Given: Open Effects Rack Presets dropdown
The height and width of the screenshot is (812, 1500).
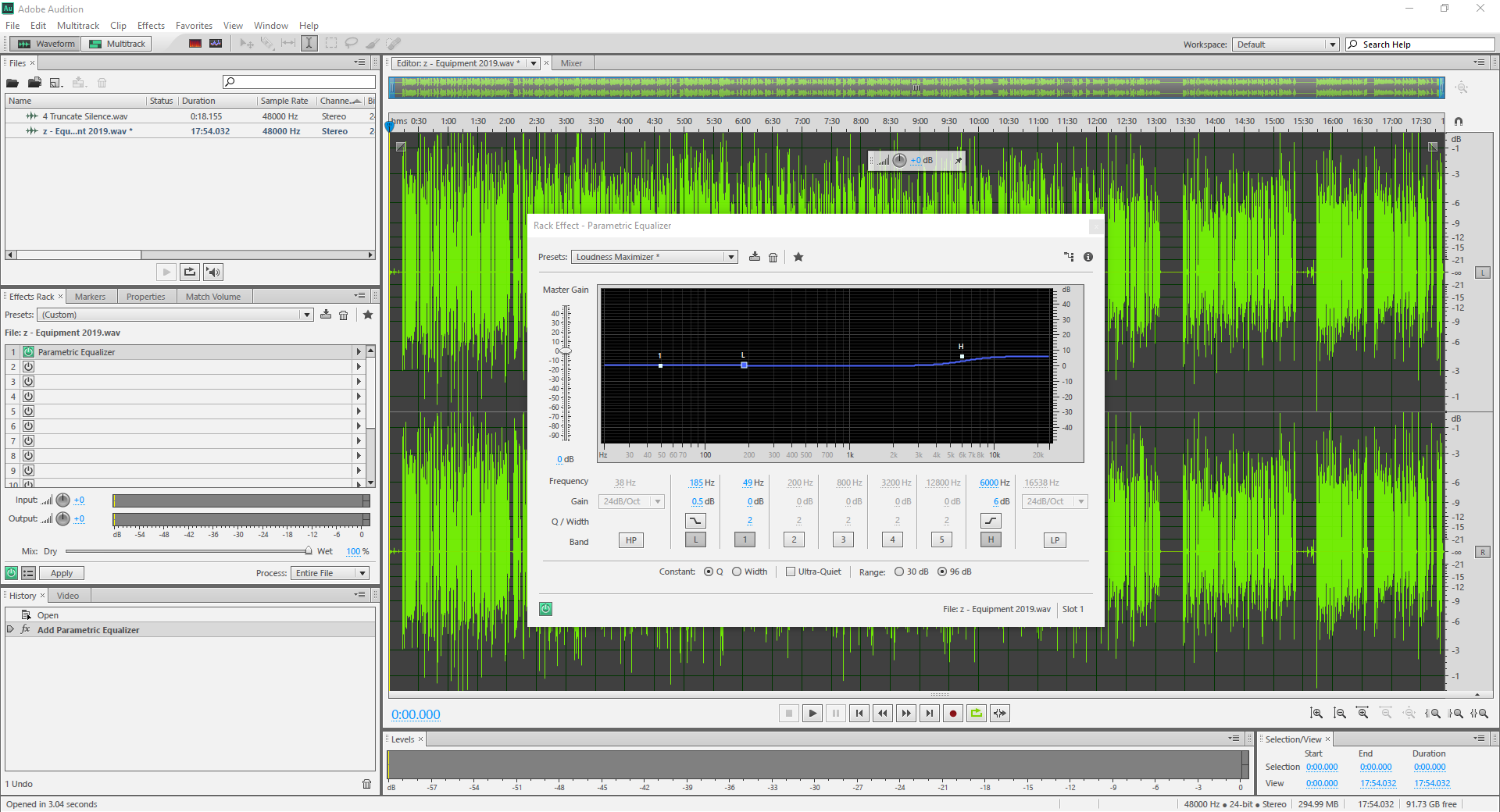Looking at the screenshot, I should point(175,315).
